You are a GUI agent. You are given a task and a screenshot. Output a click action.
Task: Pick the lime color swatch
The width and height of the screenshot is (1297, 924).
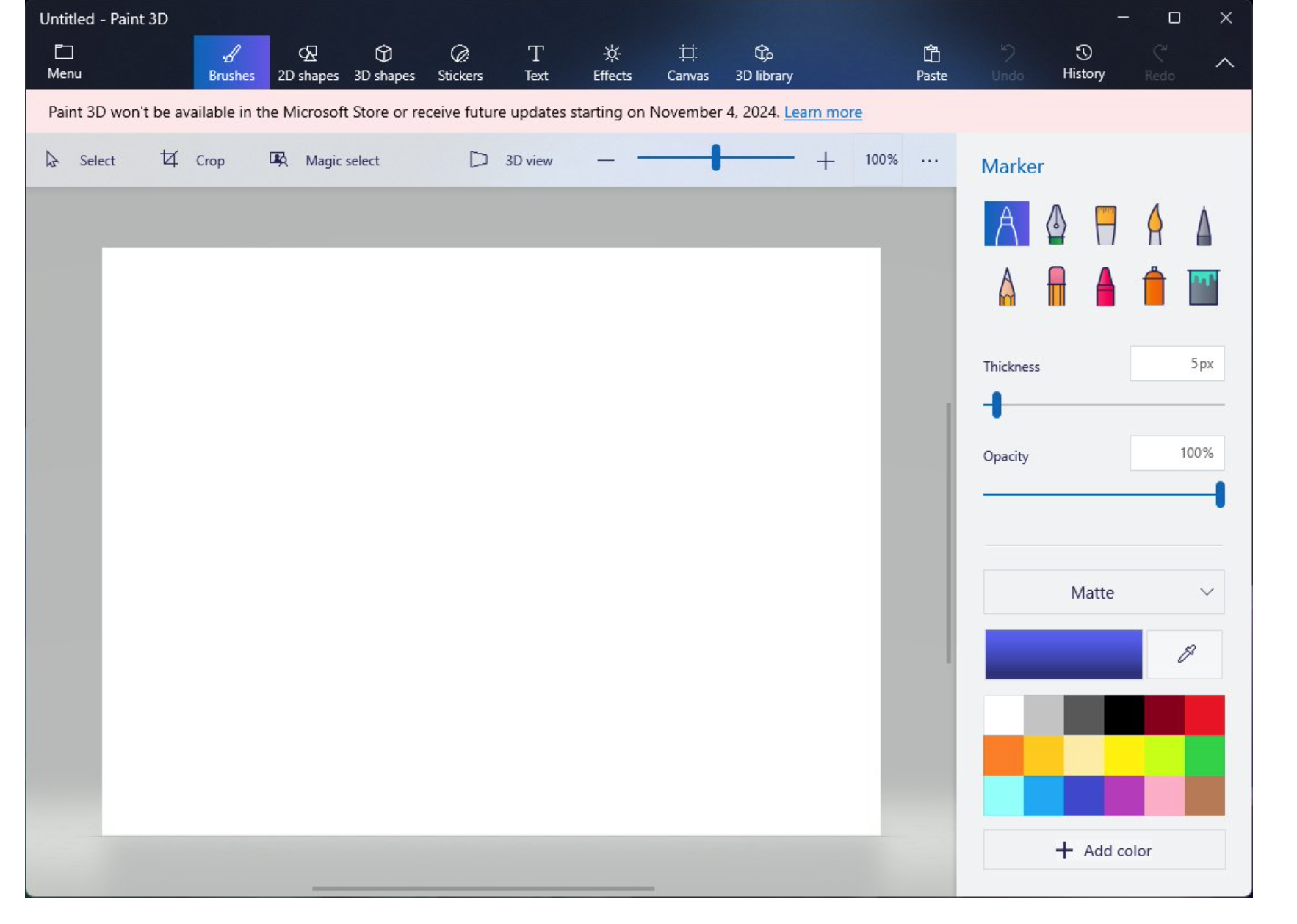point(1164,755)
